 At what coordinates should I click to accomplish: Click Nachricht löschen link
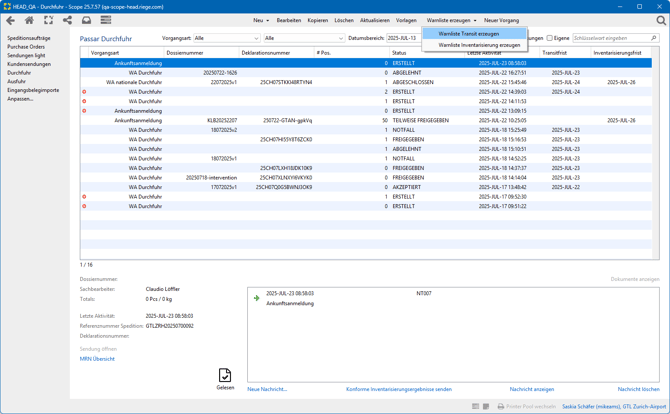638,389
